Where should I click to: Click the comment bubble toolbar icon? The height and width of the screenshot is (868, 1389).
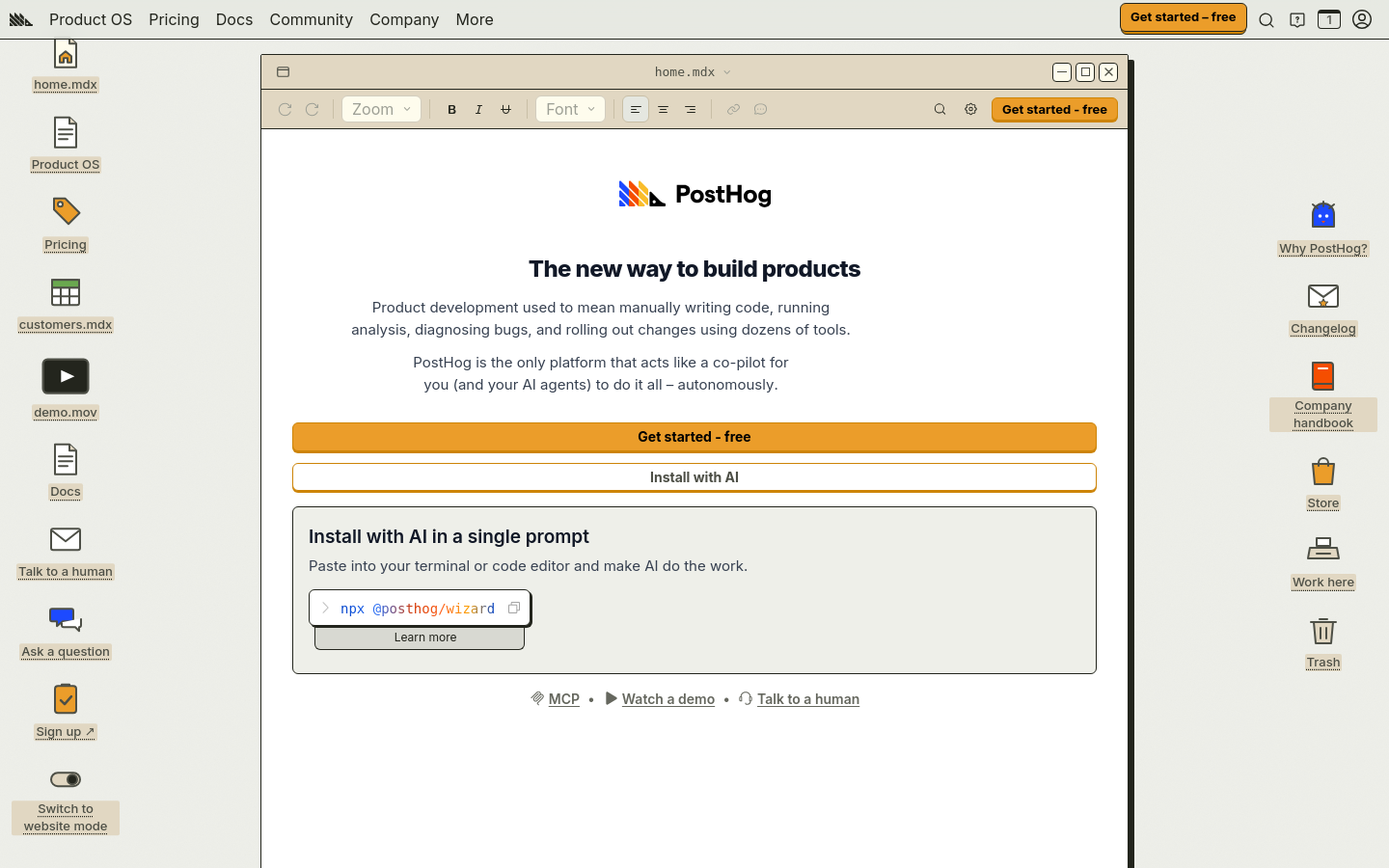tap(760, 110)
